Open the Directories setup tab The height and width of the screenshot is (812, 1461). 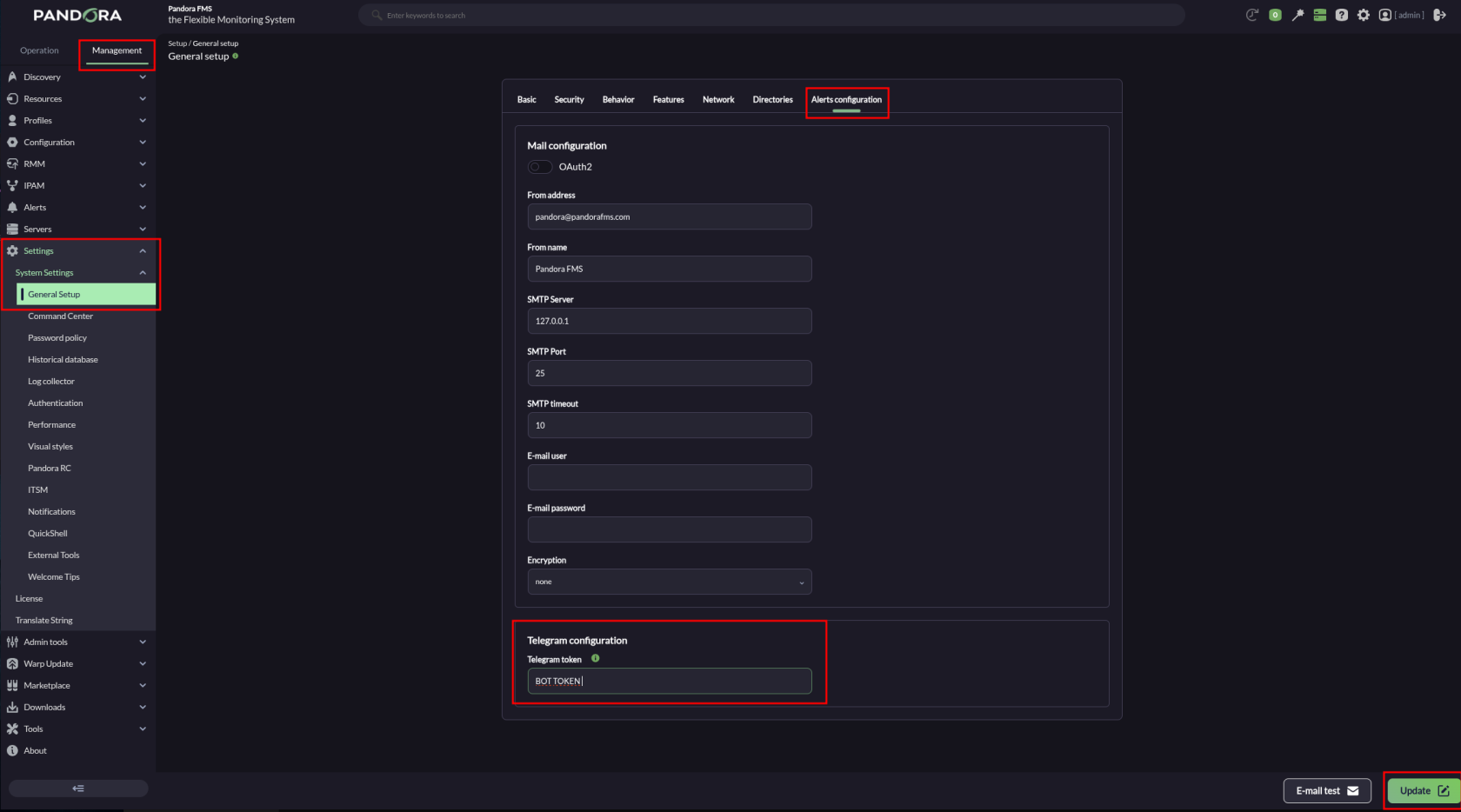click(773, 100)
